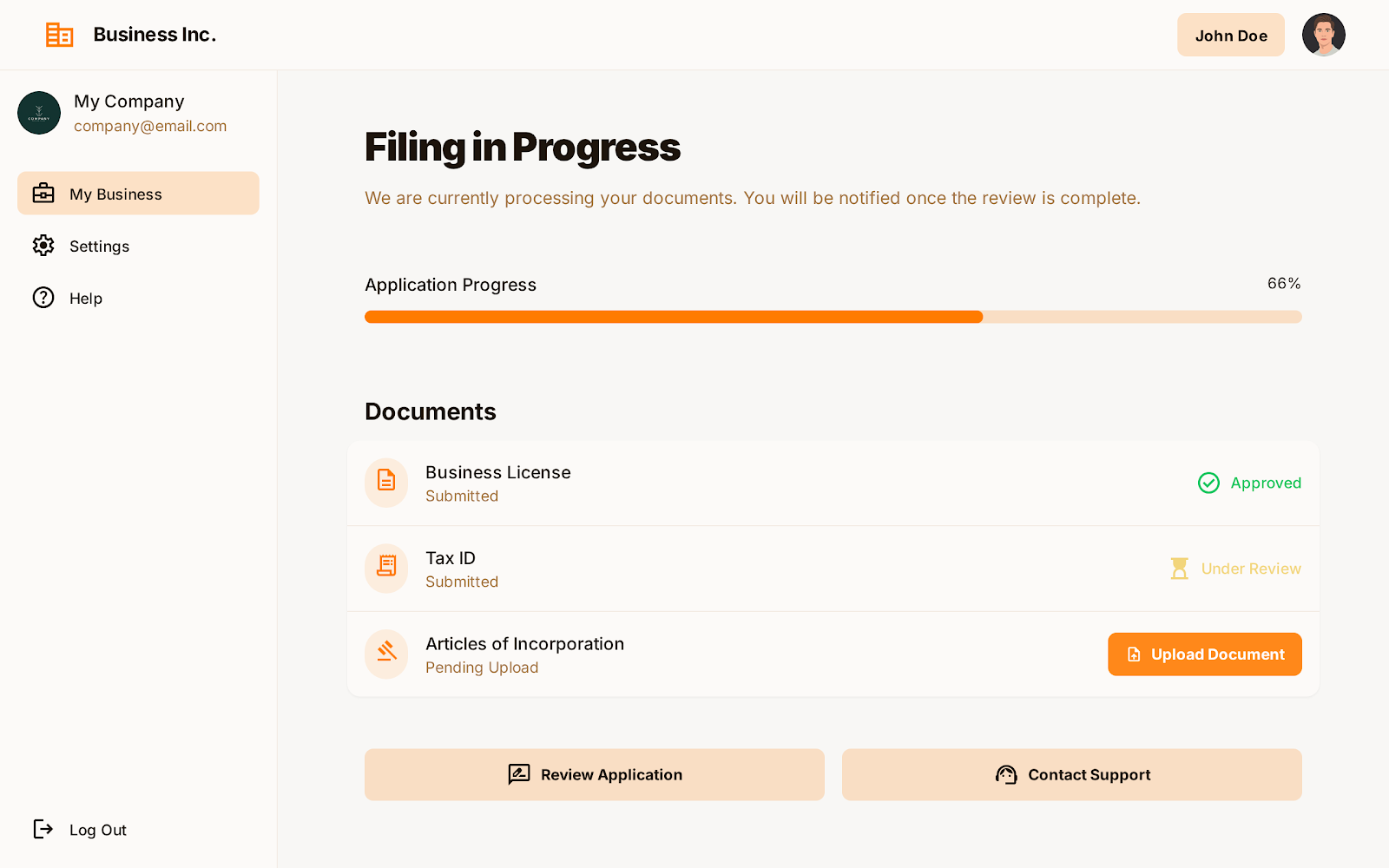Click the Application Progress bar

(x=833, y=317)
